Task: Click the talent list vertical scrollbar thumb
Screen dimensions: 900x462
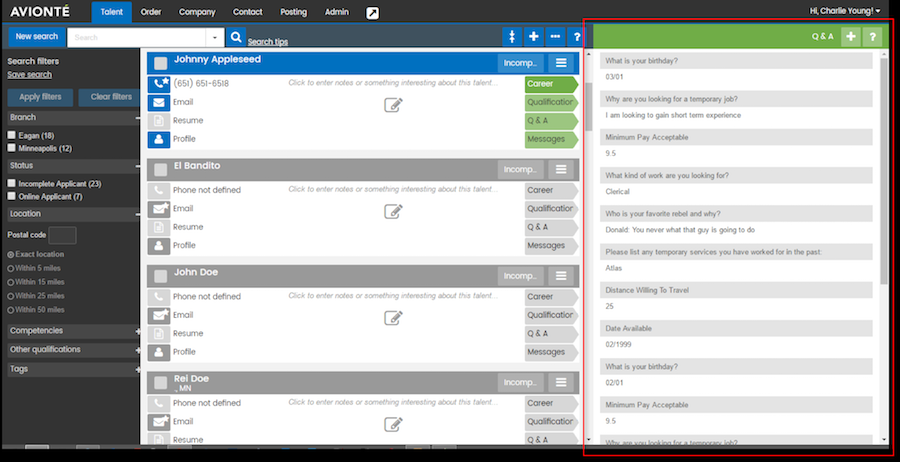Action: coord(588,107)
